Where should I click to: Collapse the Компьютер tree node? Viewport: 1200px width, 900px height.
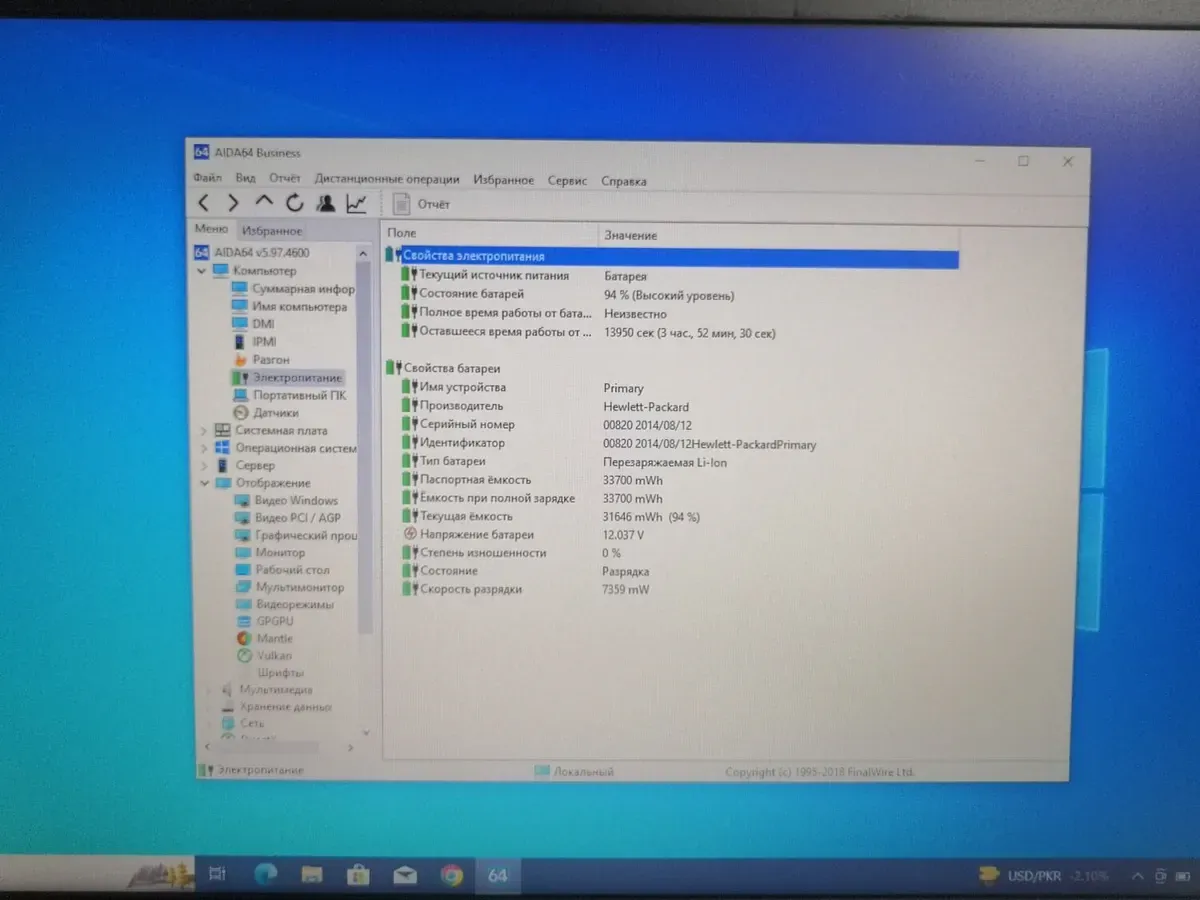(203, 271)
